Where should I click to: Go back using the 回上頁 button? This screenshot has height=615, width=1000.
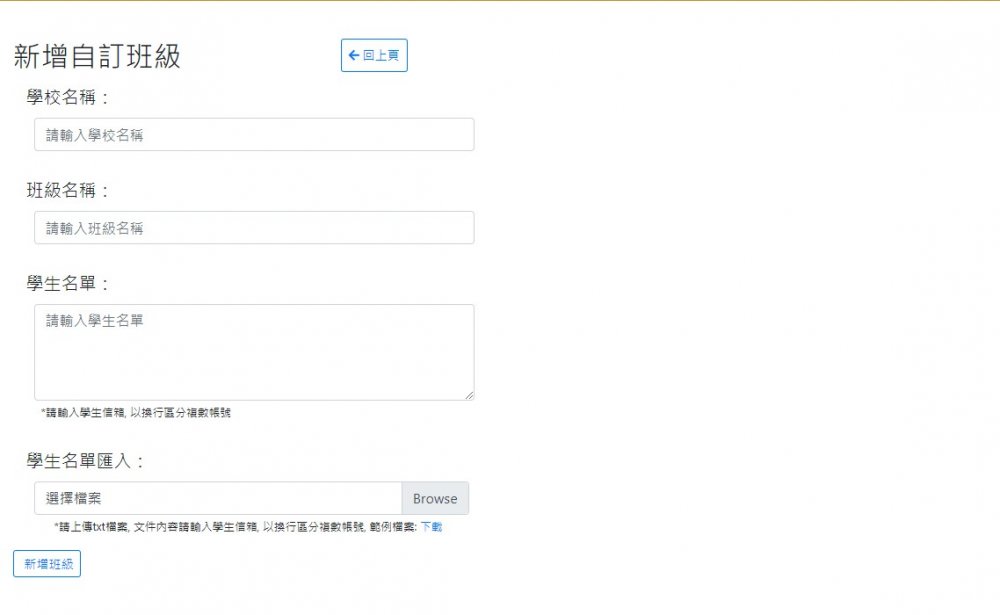[374, 56]
